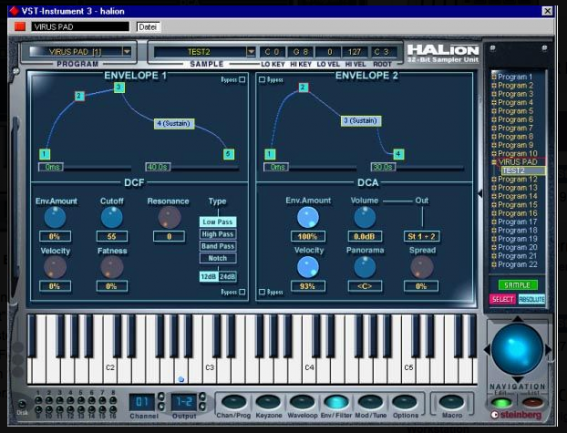Select the TEST2 sample in tree

(x=523, y=171)
